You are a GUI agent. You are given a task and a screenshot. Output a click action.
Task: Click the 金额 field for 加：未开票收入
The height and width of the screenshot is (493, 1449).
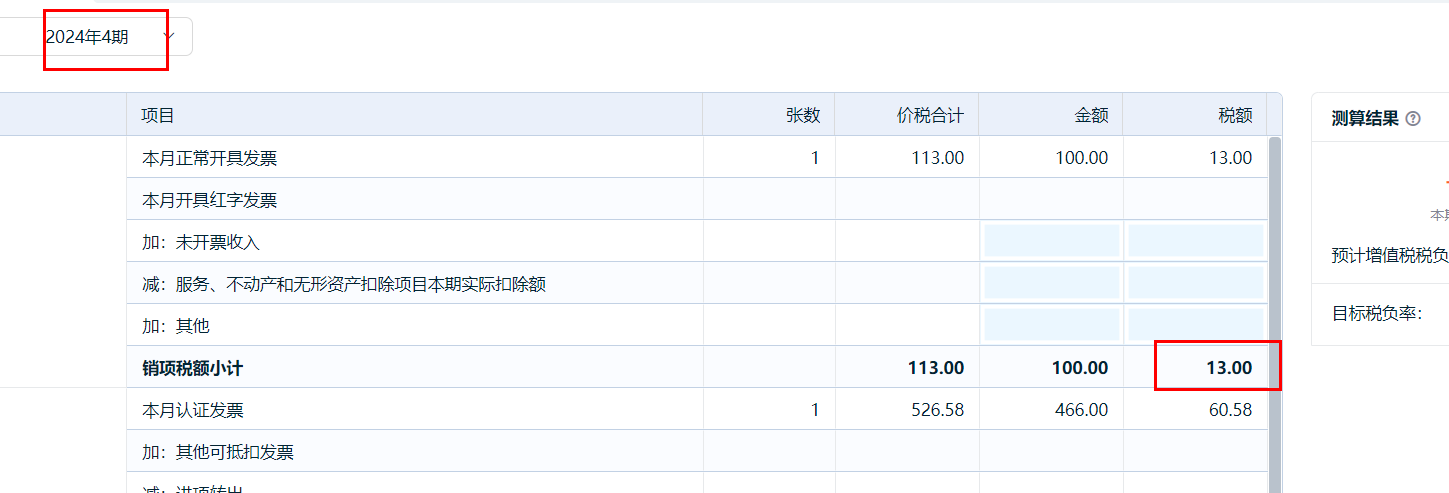pos(1051,241)
